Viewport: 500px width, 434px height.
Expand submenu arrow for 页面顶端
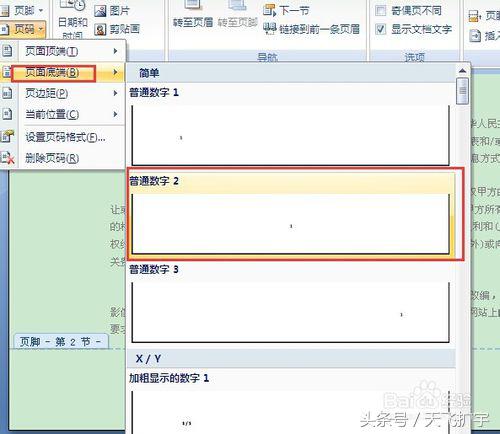coord(115,51)
